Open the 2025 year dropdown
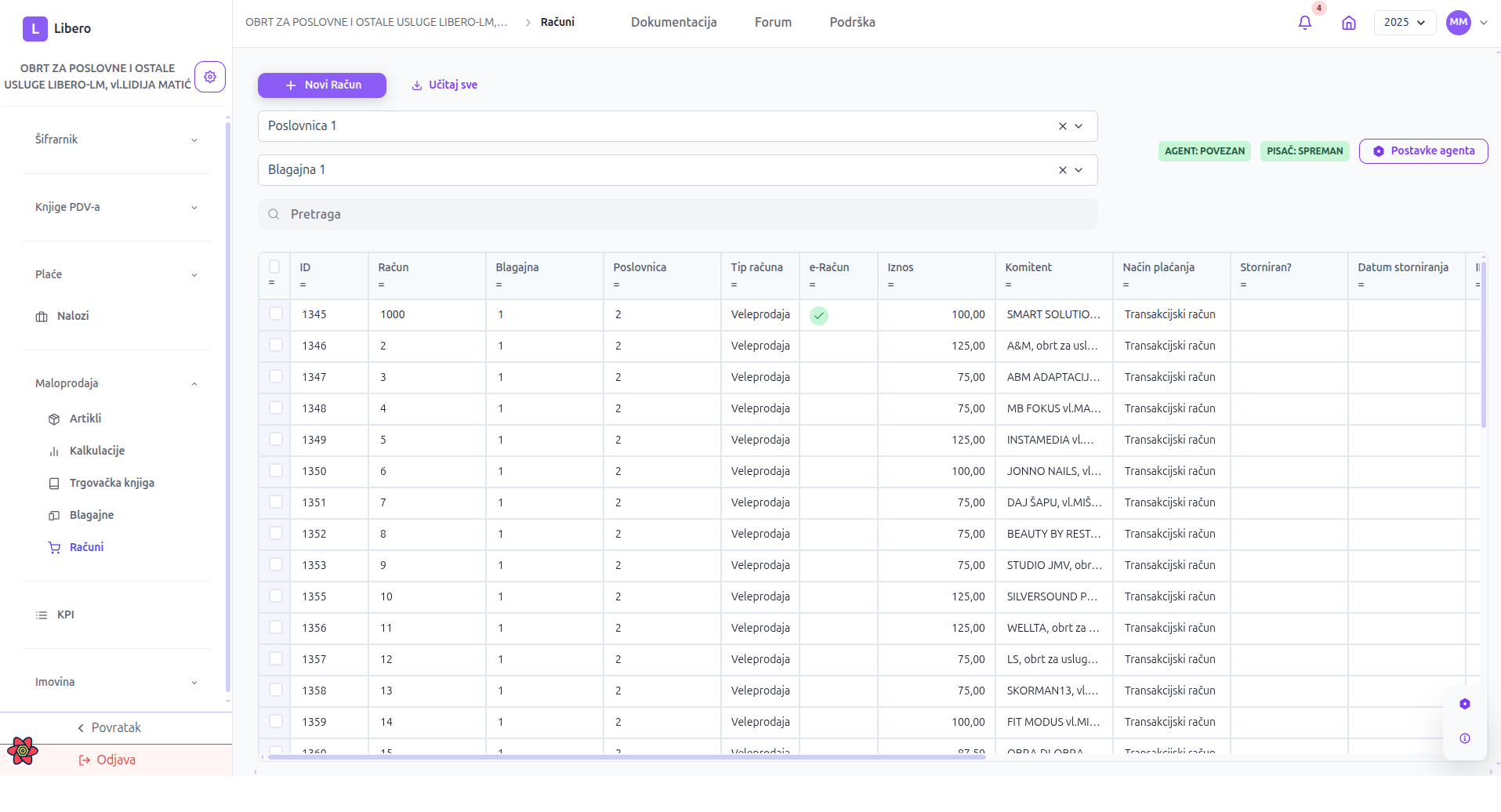 tap(1404, 23)
